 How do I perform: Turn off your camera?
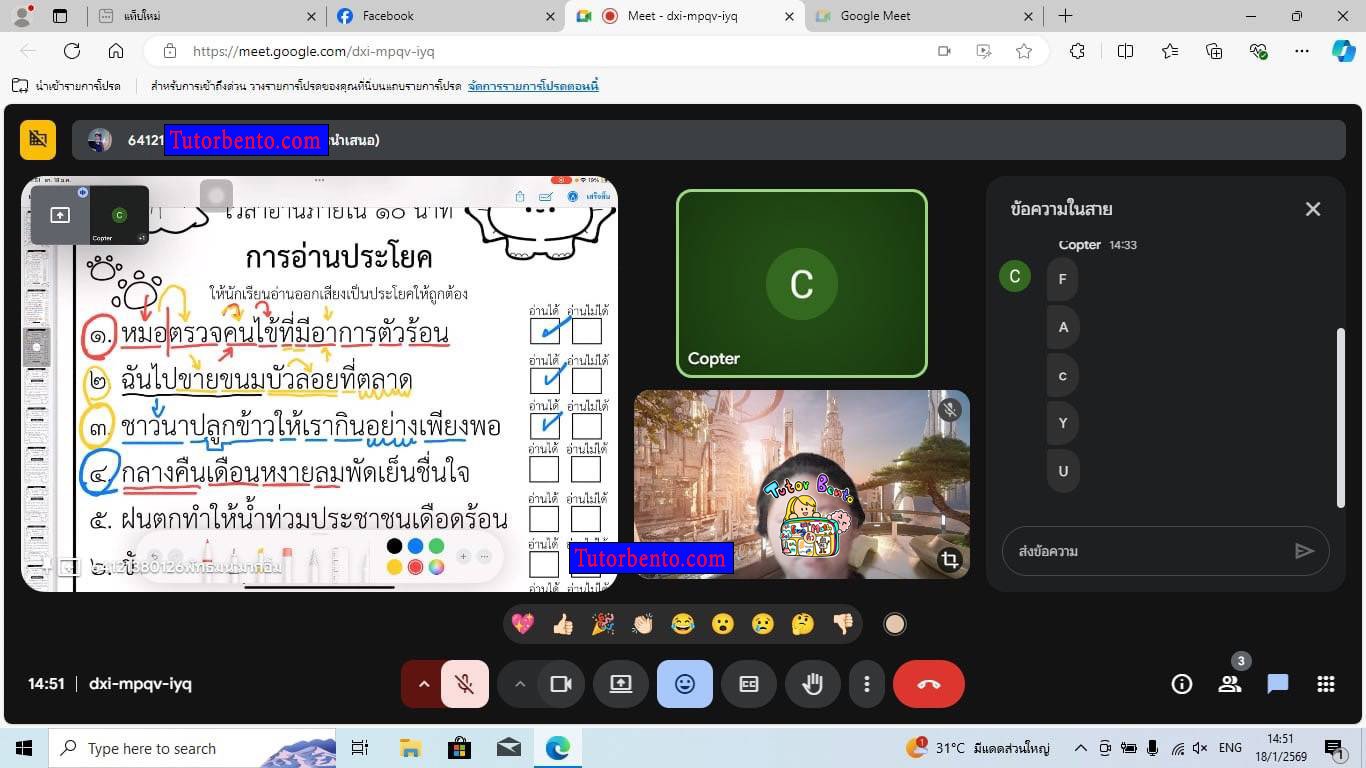pyautogui.click(x=561, y=684)
